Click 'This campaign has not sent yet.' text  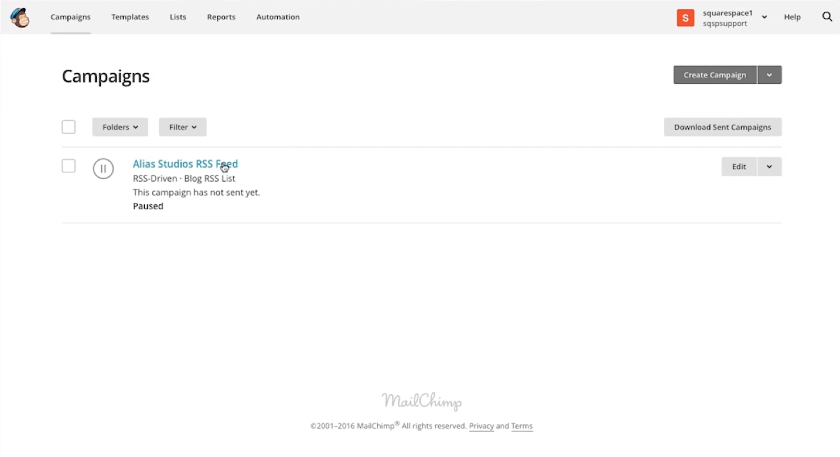196,192
